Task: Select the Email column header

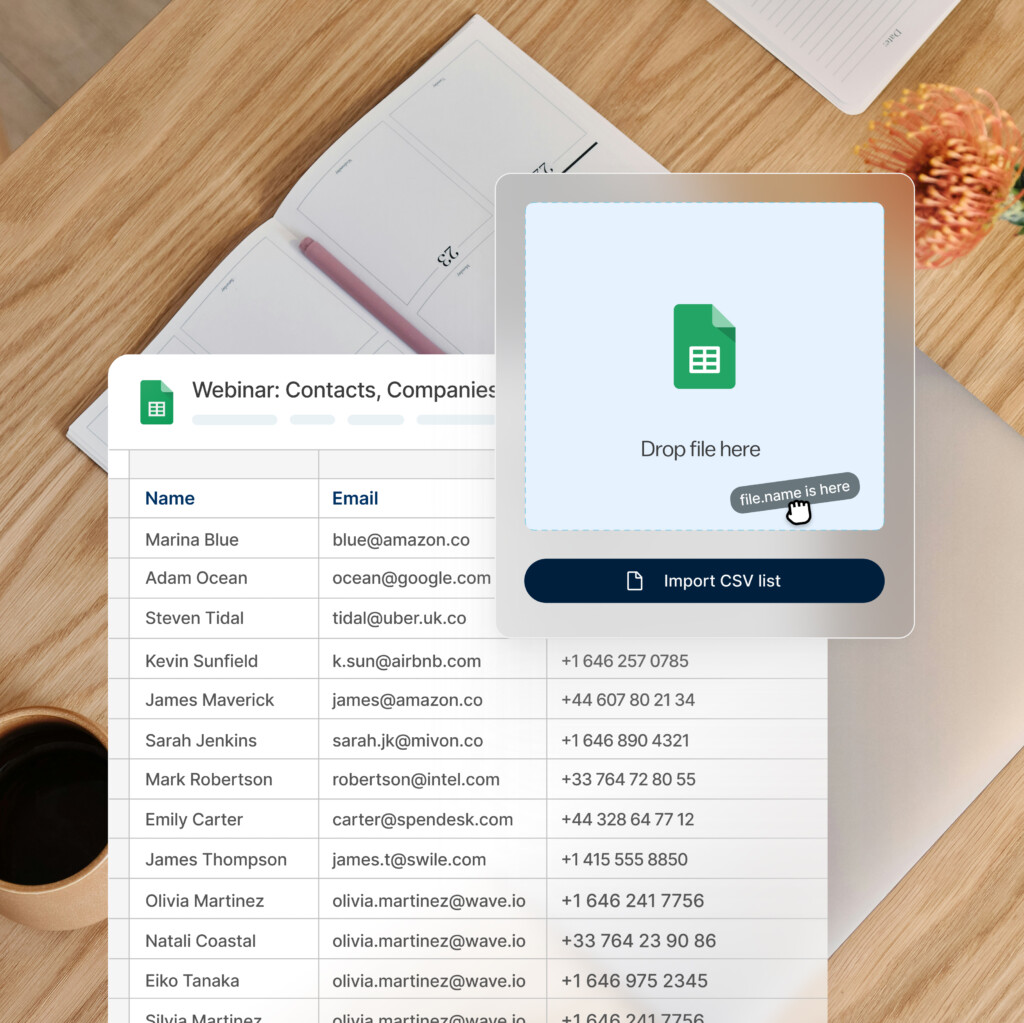Action: point(355,498)
